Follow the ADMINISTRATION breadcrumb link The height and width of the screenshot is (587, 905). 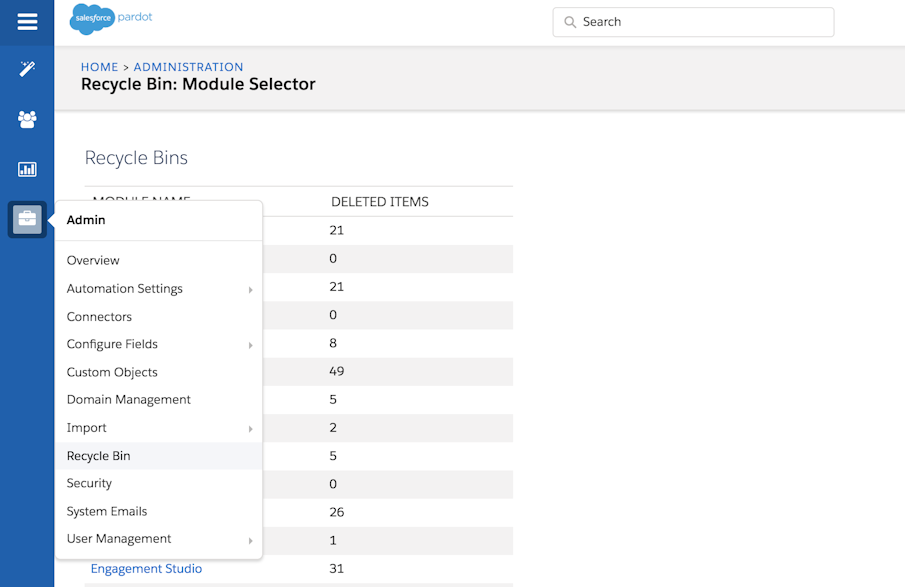(x=188, y=67)
